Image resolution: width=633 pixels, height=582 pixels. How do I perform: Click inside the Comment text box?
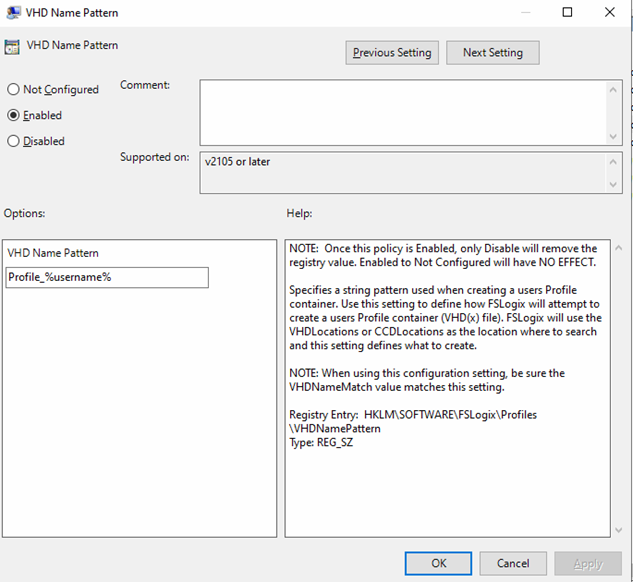coord(403,112)
